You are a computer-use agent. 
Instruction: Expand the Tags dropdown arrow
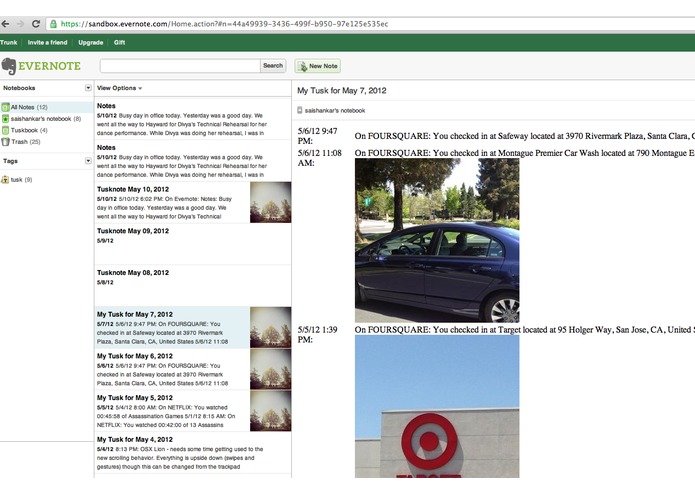click(x=88, y=161)
